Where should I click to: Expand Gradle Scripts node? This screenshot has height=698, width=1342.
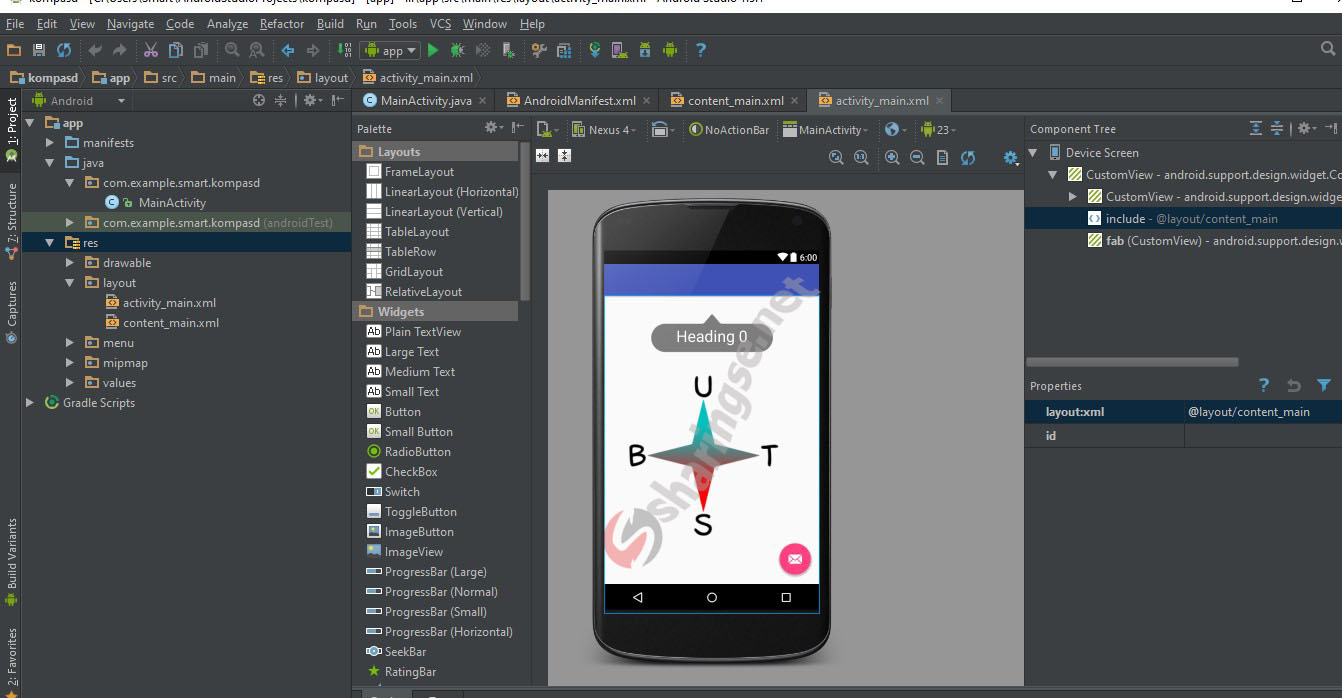30,403
